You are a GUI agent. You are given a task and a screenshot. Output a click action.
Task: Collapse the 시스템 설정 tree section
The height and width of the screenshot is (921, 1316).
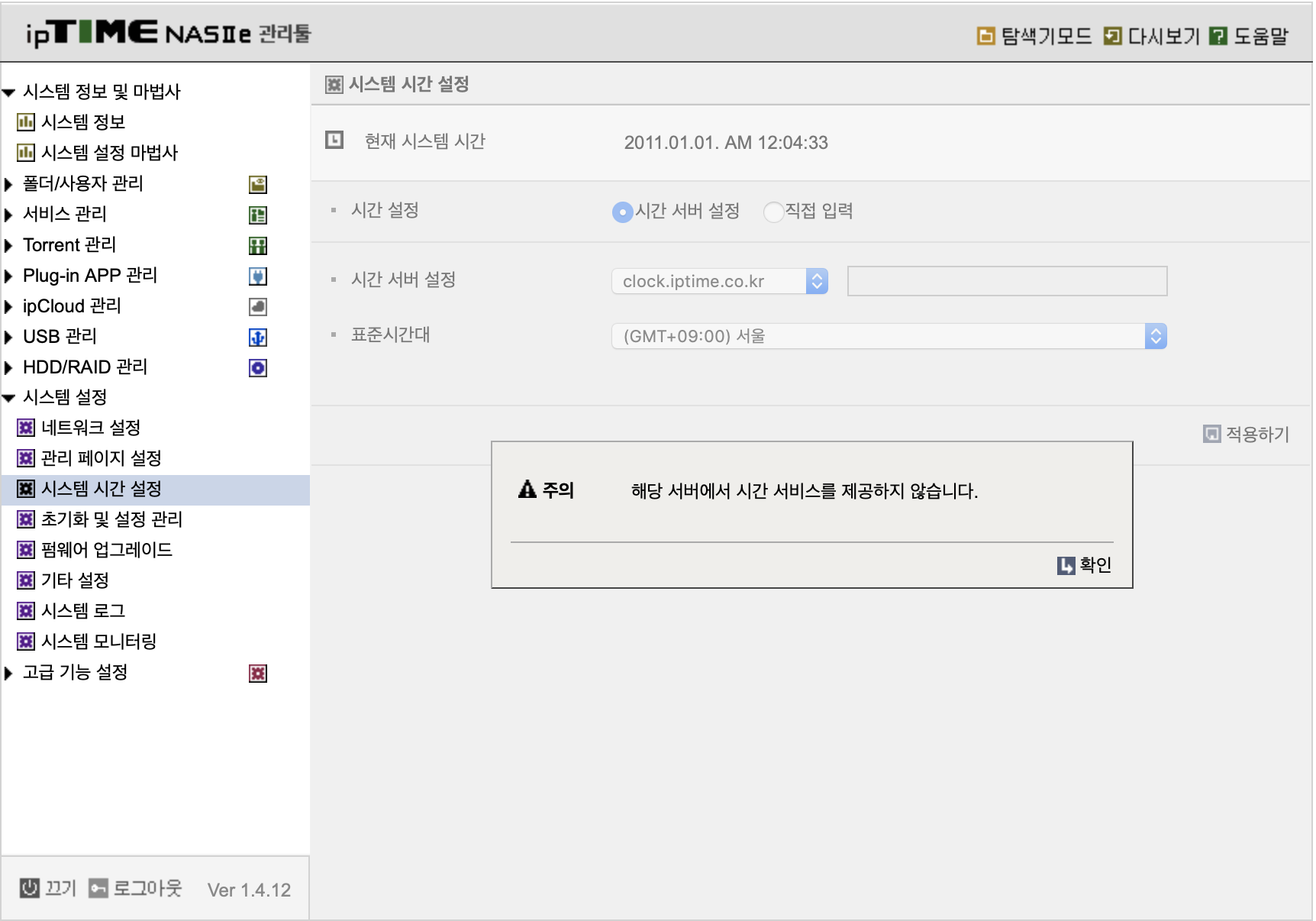(x=9, y=398)
